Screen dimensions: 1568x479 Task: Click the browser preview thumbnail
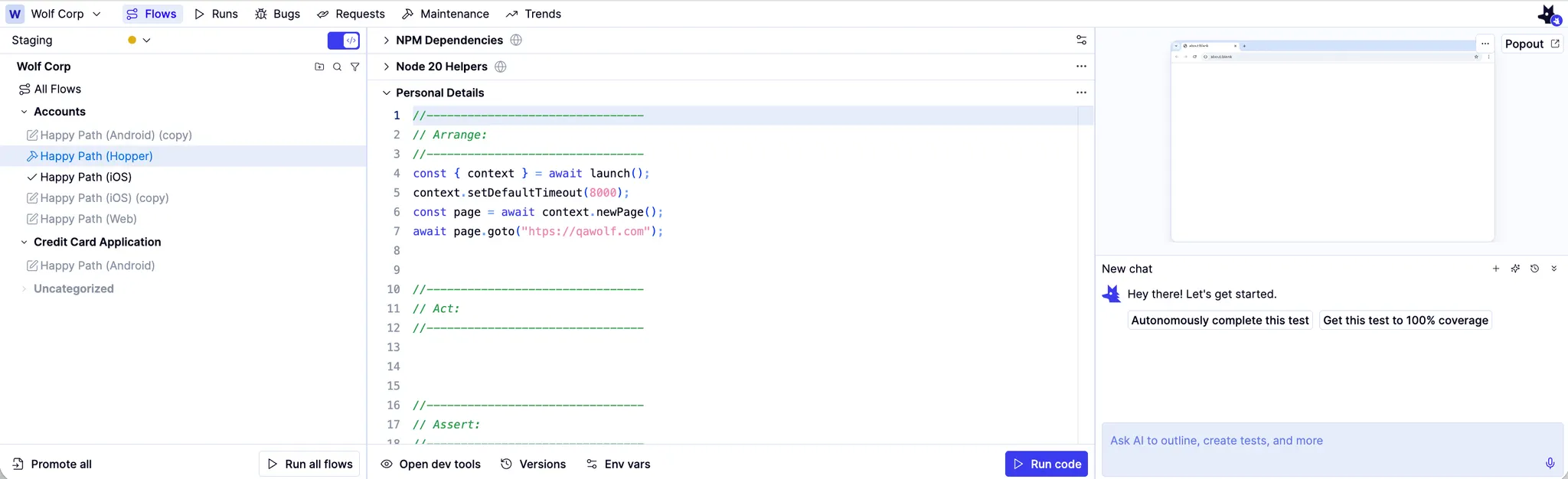(1332, 141)
